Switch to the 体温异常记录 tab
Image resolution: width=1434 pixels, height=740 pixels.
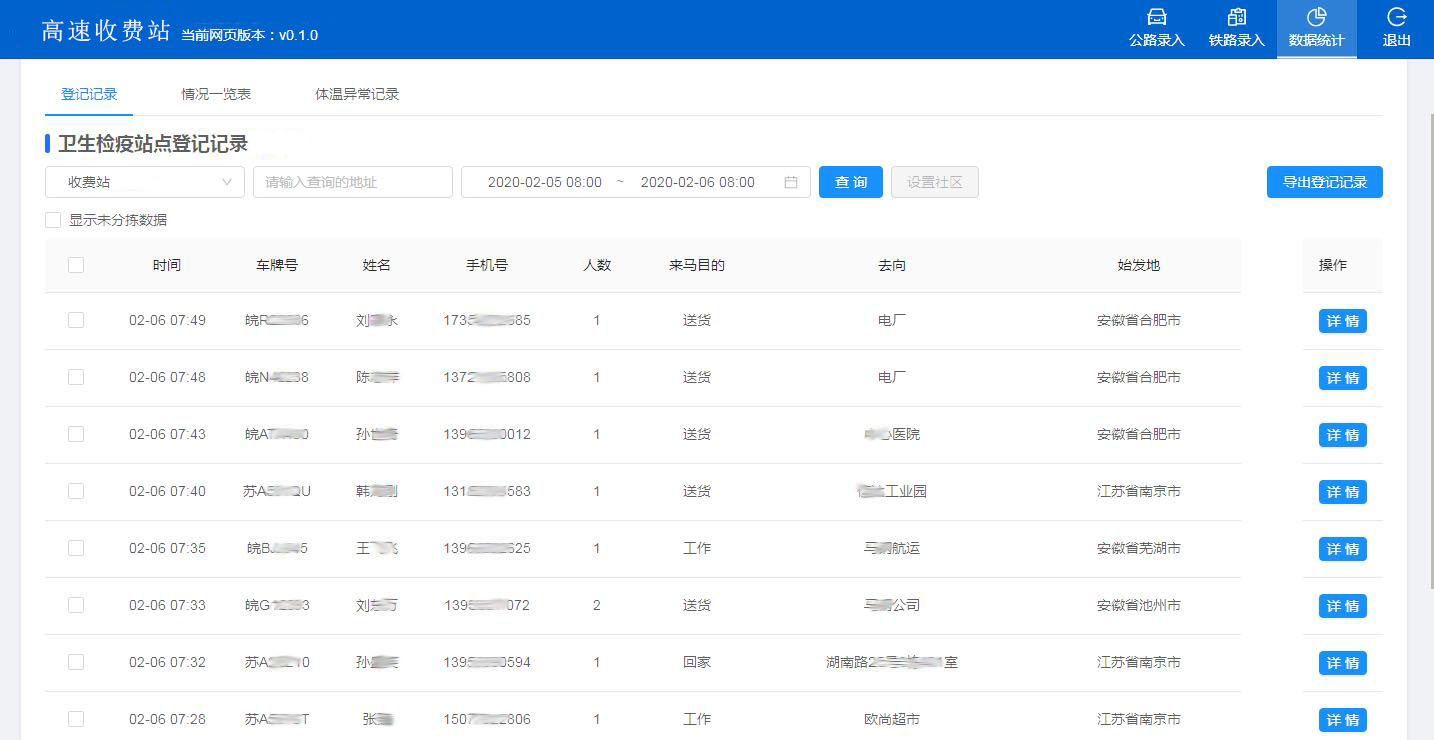357,94
